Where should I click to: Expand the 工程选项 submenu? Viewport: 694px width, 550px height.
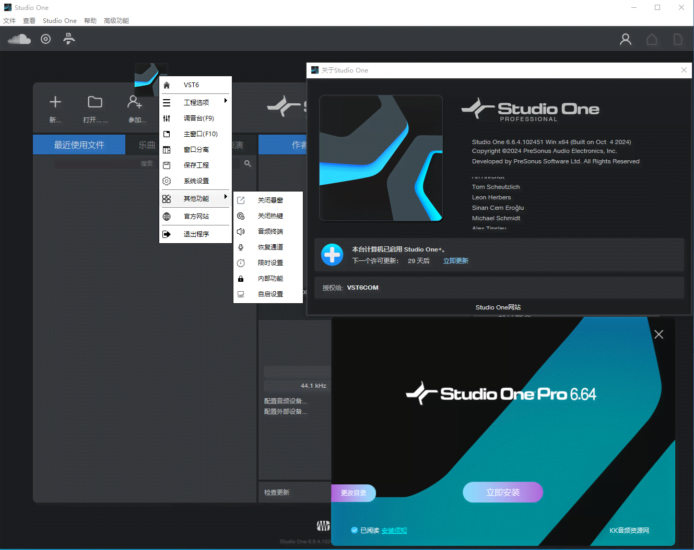(195, 103)
